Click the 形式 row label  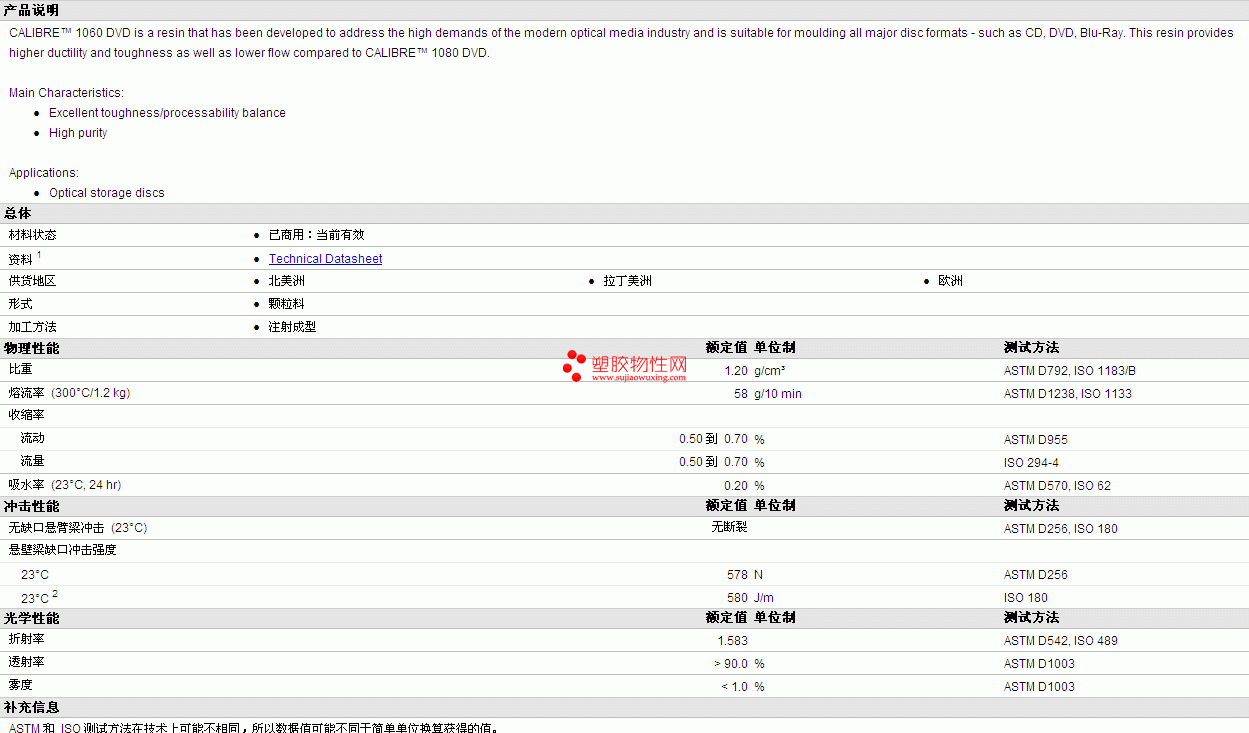coord(21,304)
